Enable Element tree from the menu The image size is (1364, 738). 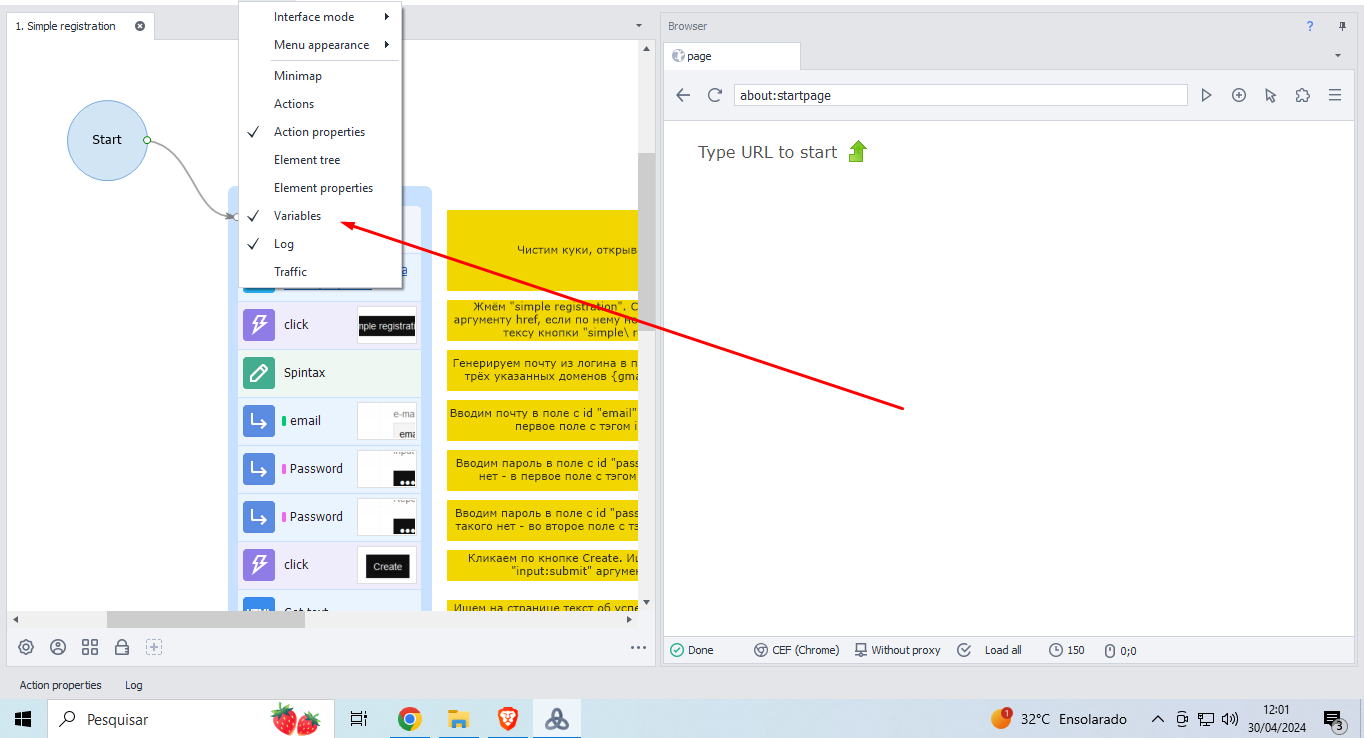click(319, 160)
